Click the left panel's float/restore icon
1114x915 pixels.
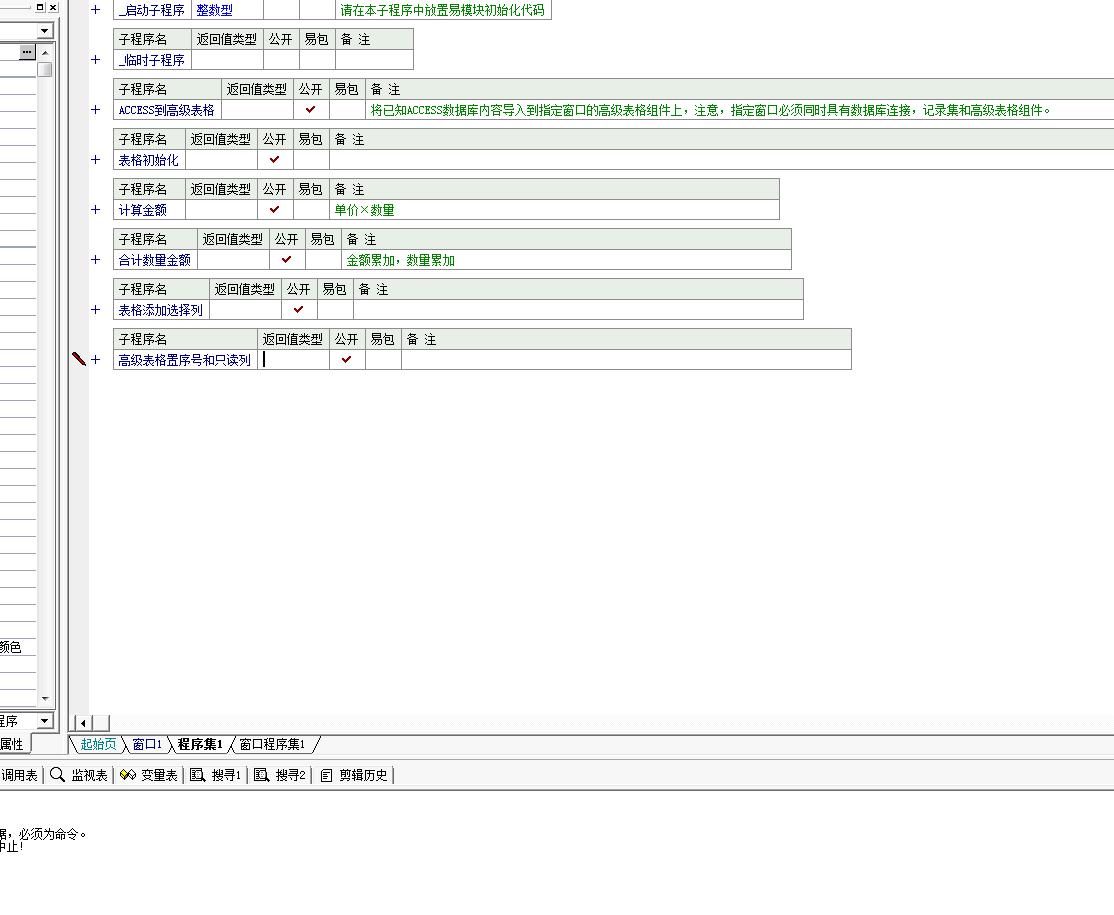40,7
